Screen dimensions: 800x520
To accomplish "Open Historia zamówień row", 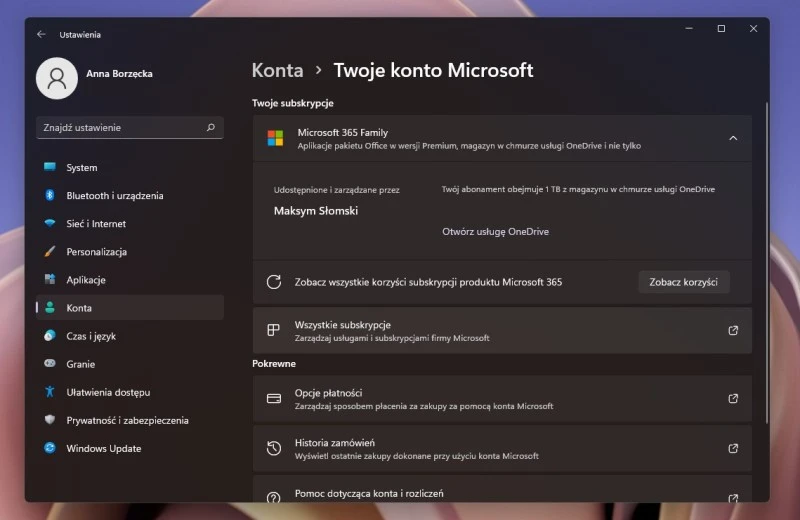I will pos(502,448).
